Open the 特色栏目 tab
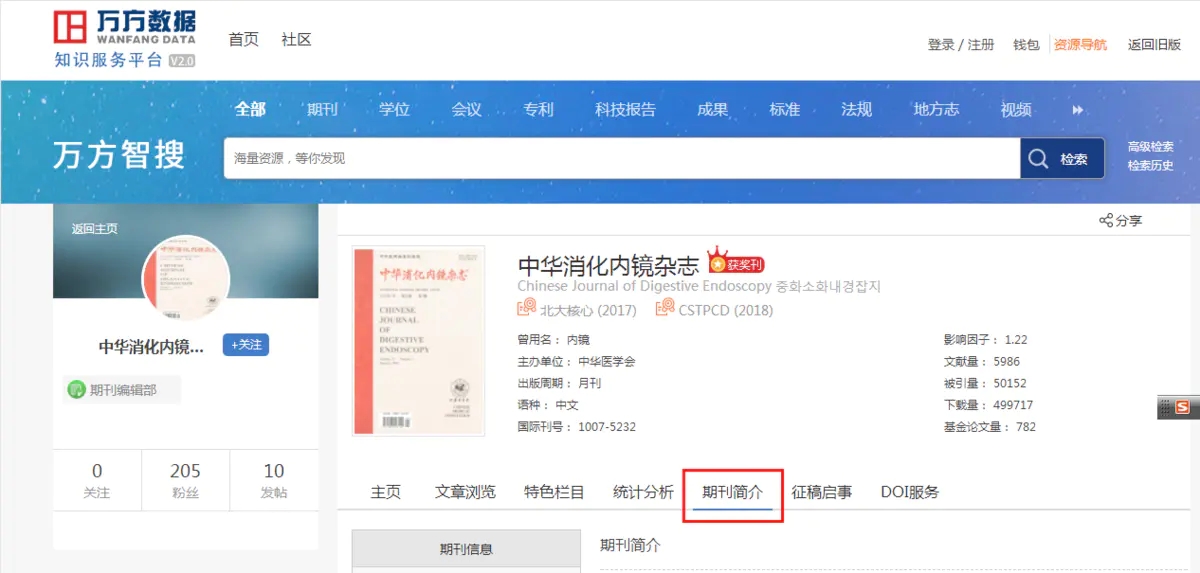This screenshot has width=1200, height=573. pos(554,492)
